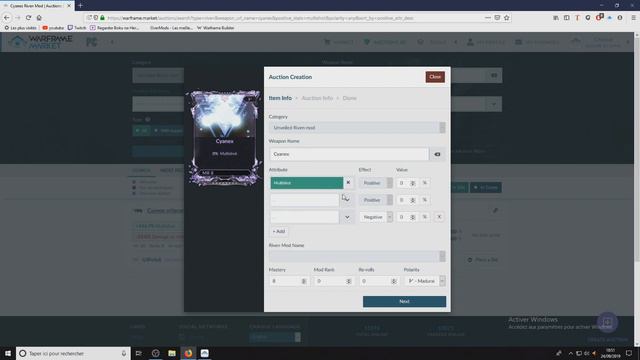The image size is (640, 360).
Task: Close the Auction Creation dialog
Action: [x=435, y=77]
